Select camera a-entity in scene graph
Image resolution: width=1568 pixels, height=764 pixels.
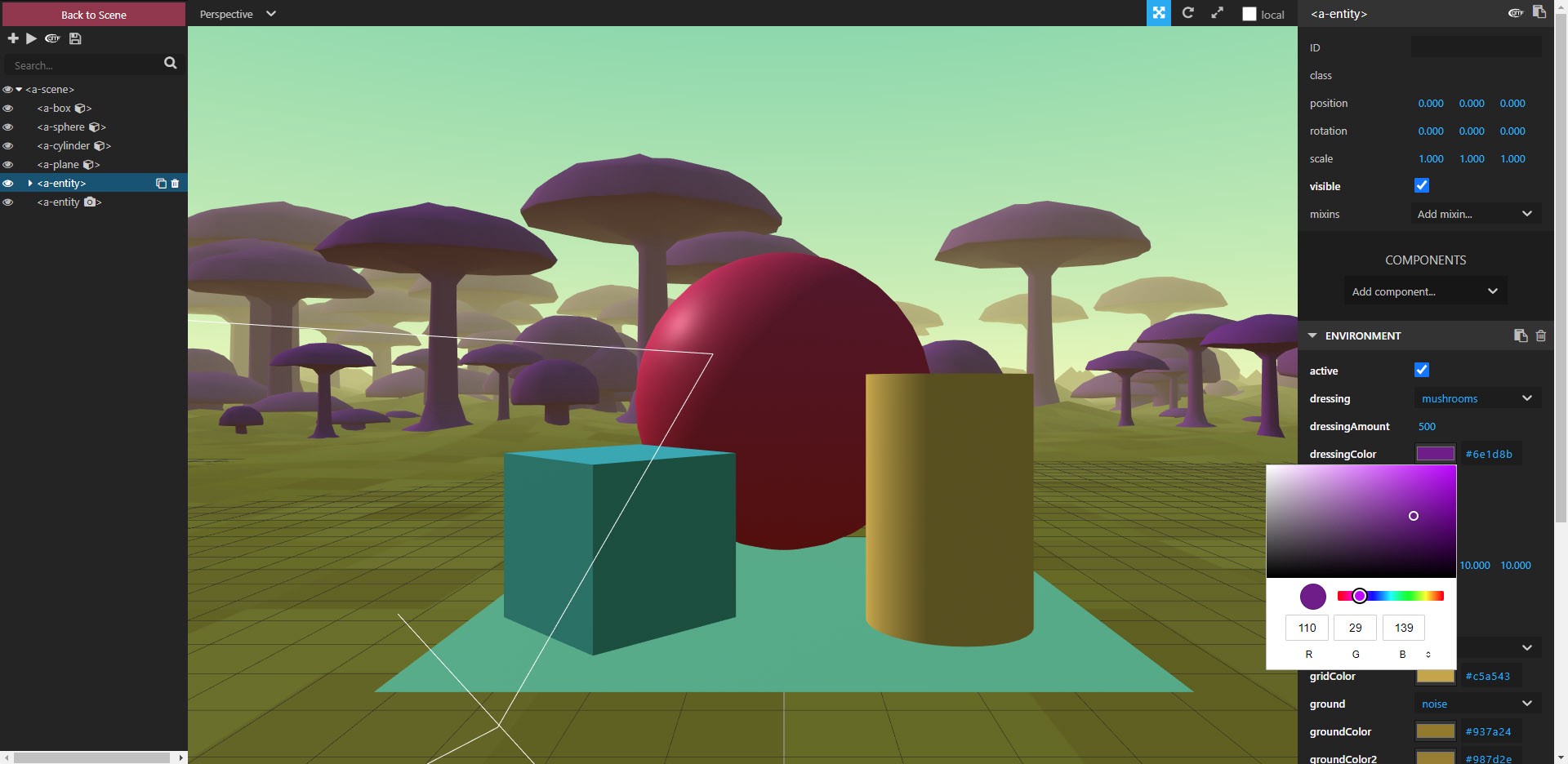(x=59, y=202)
